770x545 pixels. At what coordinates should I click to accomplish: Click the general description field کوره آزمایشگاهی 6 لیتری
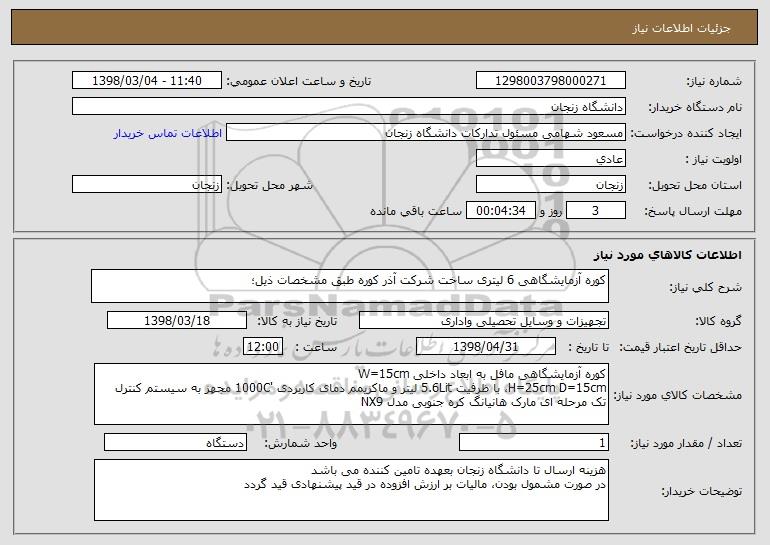[x=350, y=286]
